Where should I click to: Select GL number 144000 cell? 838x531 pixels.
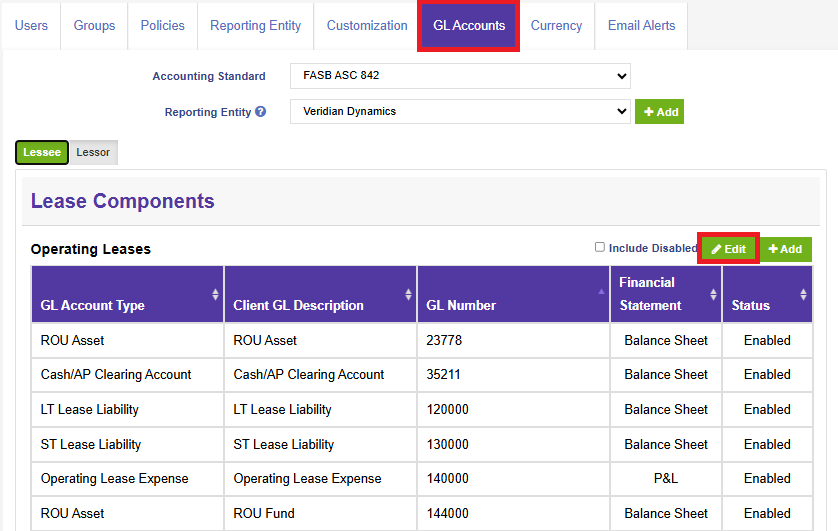513,513
